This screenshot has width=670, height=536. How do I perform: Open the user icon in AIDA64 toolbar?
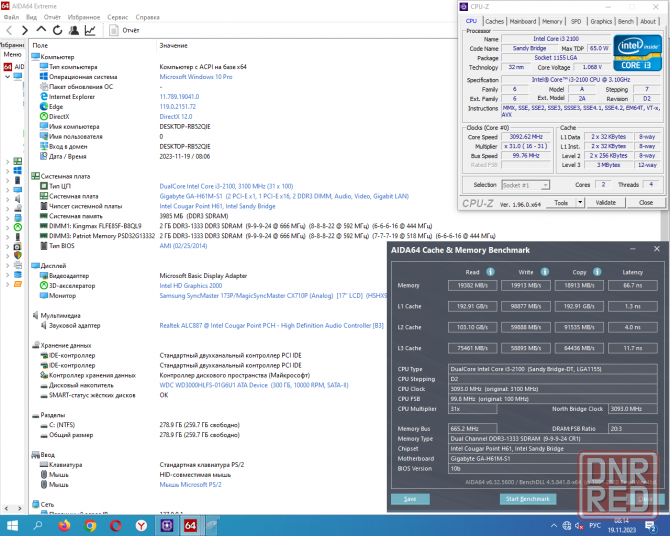click(74, 30)
